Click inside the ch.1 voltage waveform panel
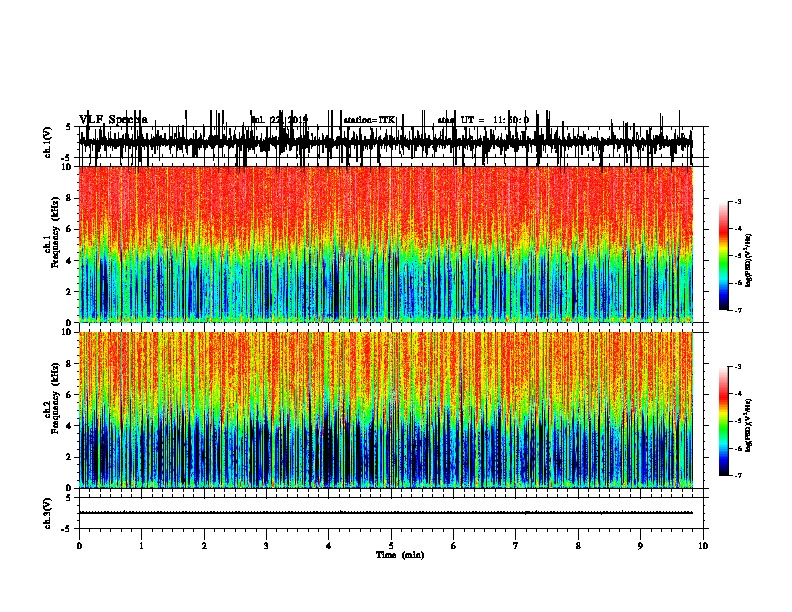 [x=391, y=142]
